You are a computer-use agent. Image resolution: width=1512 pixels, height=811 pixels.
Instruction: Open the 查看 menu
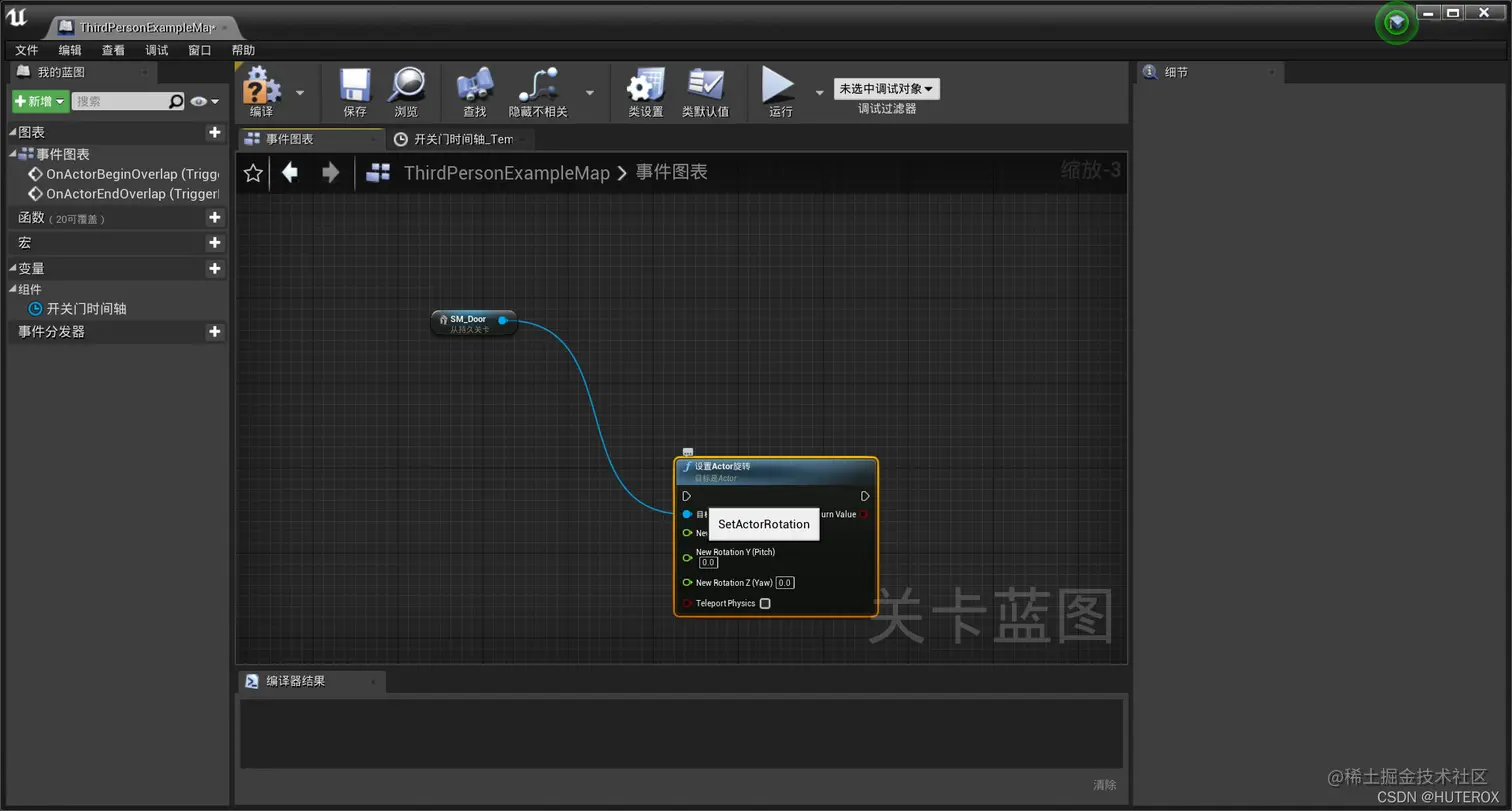113,50
